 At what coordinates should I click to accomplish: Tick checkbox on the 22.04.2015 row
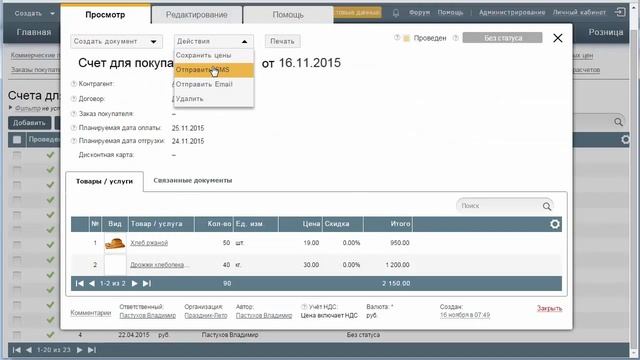17,335
